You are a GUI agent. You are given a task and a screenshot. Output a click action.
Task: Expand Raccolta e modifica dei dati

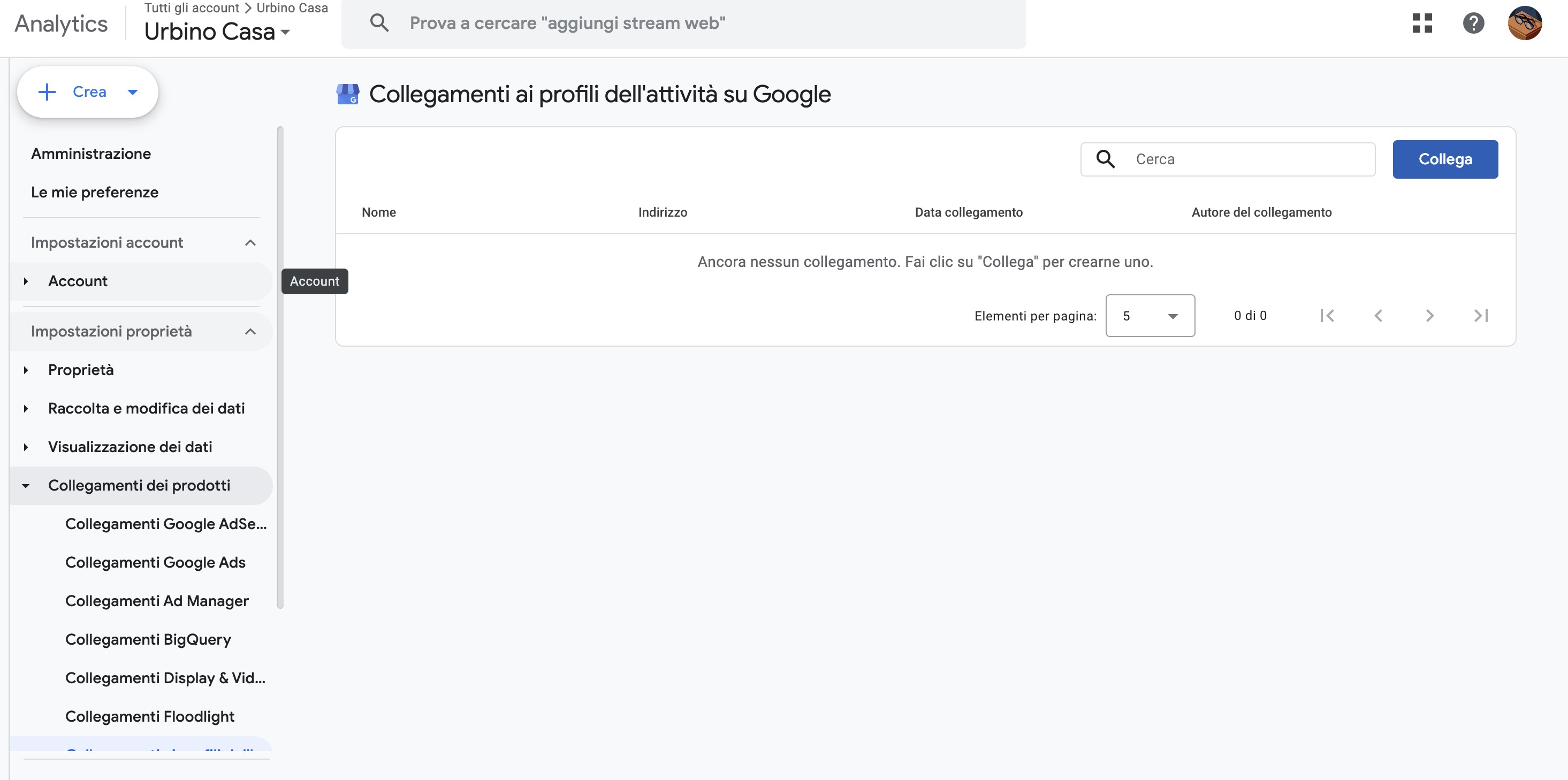(26, 409)
